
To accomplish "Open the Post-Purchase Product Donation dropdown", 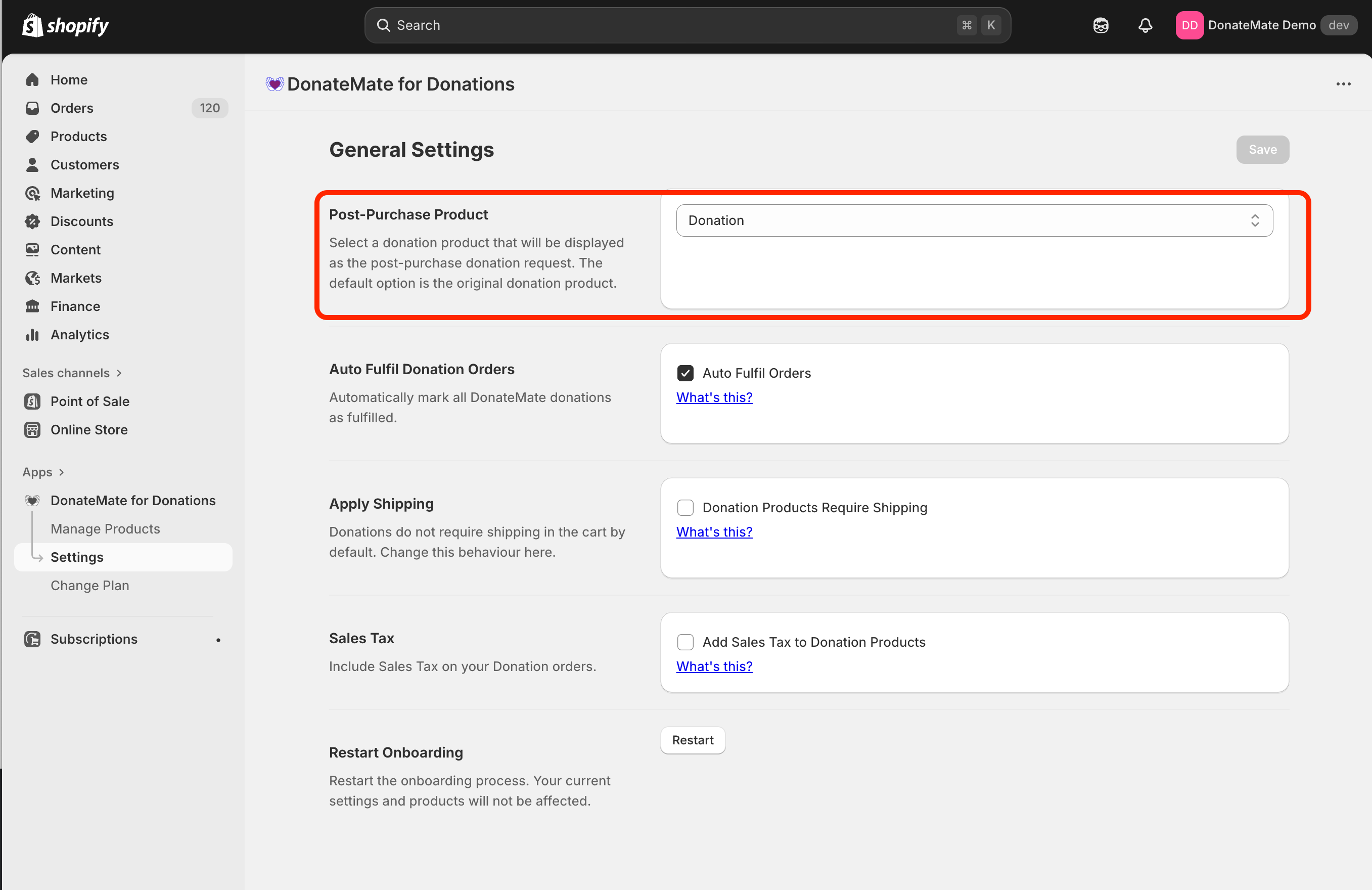I will point(974,220).
